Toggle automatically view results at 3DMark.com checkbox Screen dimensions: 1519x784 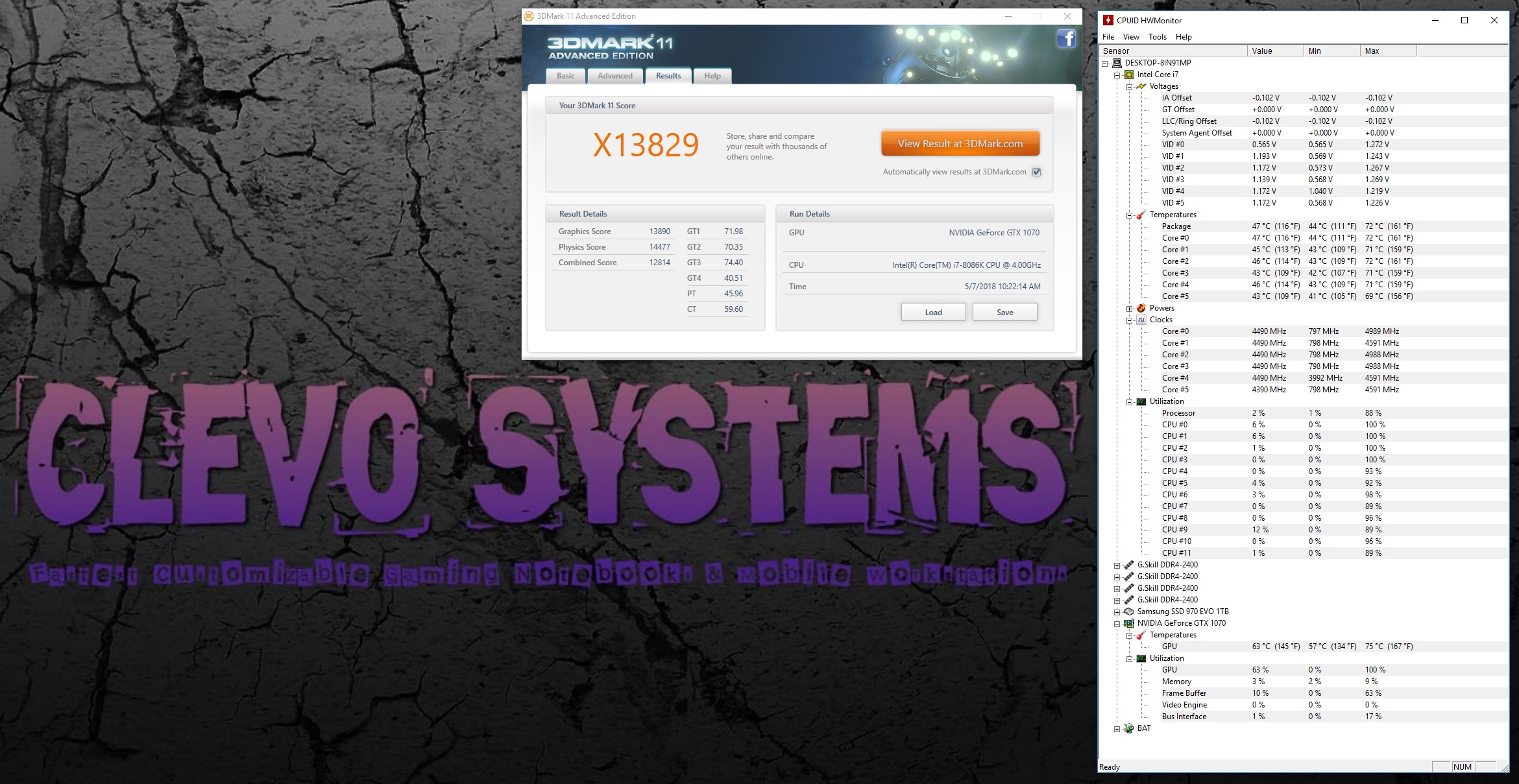pos(1036,172)
